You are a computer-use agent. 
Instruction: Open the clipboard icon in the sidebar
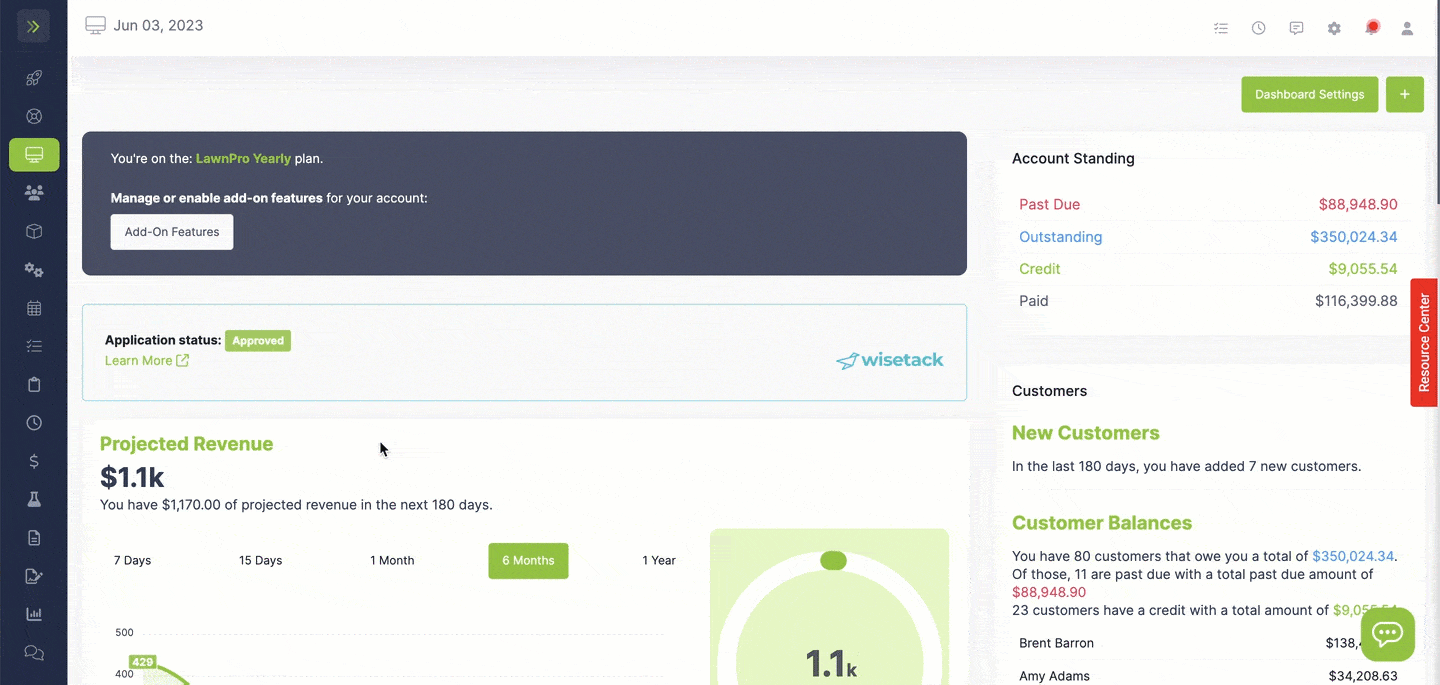pos(34,385)
